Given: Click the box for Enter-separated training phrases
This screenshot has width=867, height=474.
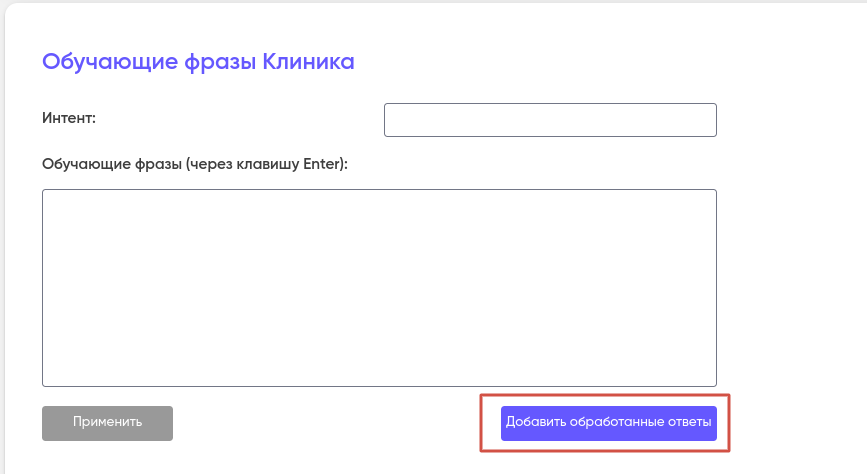Looking at the screenshot, I should pos(379,287).
